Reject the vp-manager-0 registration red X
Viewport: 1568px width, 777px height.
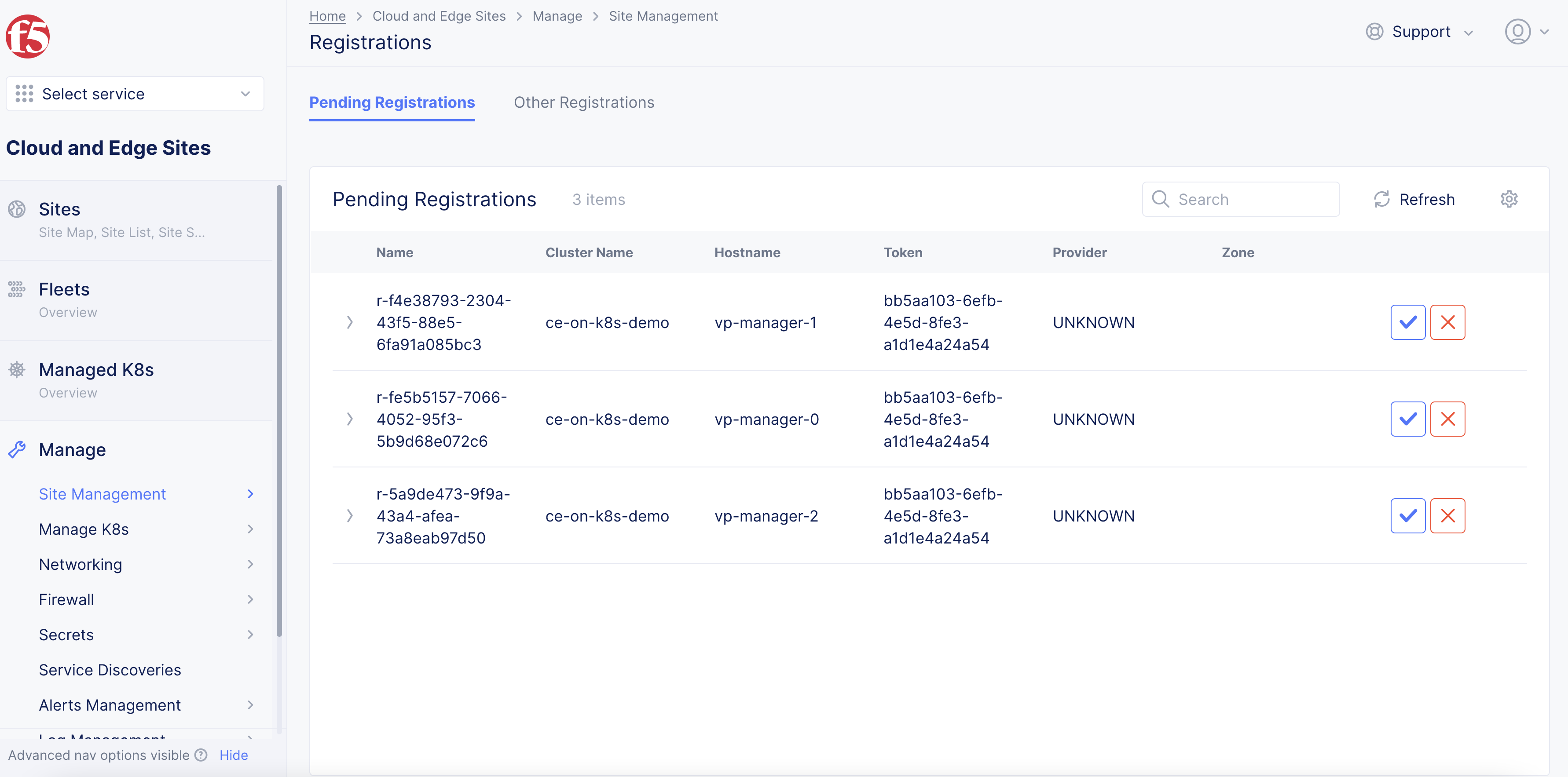tap(1447, 419)
